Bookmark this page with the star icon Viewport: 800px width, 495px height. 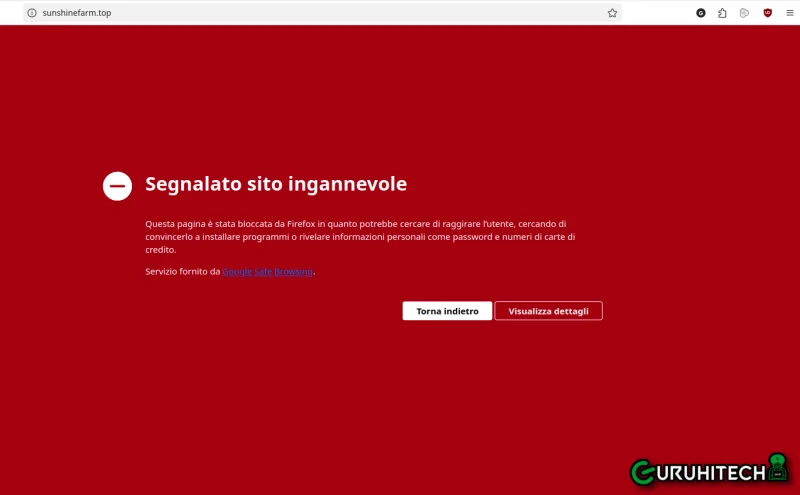click(x=612, y=13)
